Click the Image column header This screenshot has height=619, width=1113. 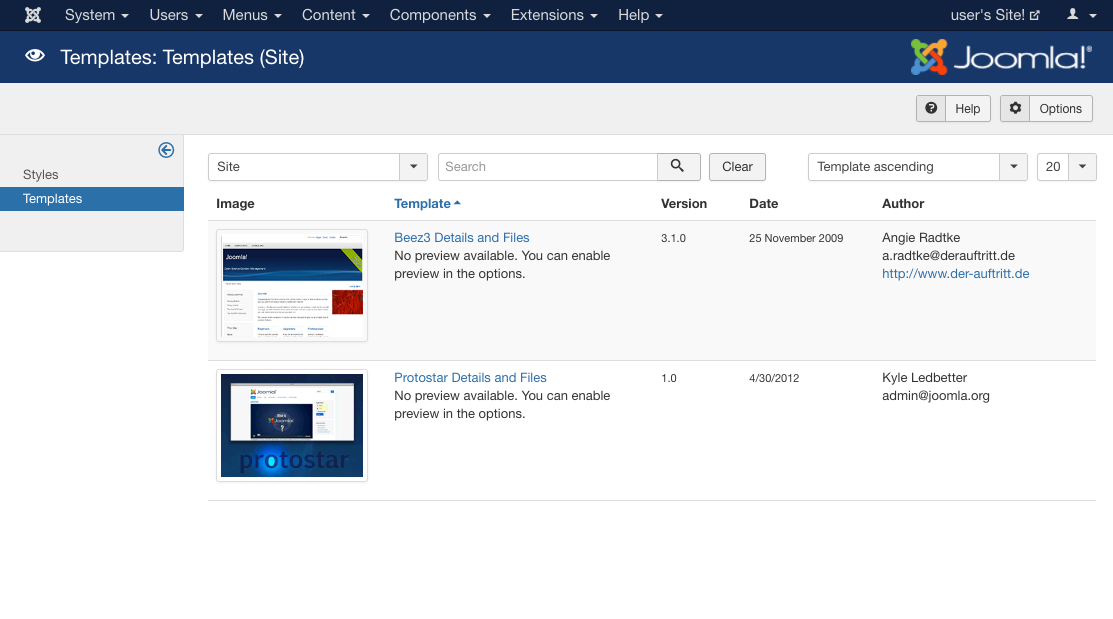235,204
